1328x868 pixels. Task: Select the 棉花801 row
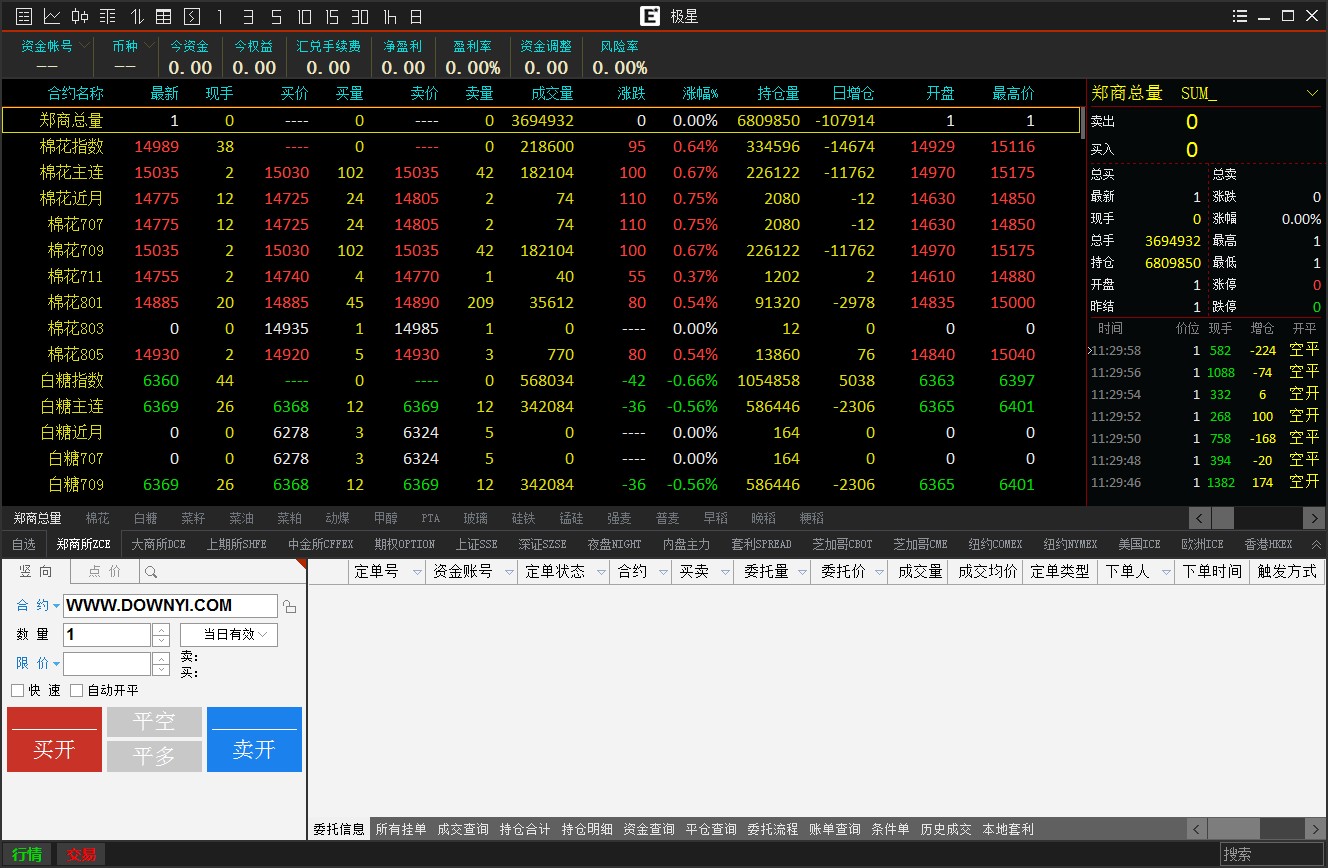540,302
